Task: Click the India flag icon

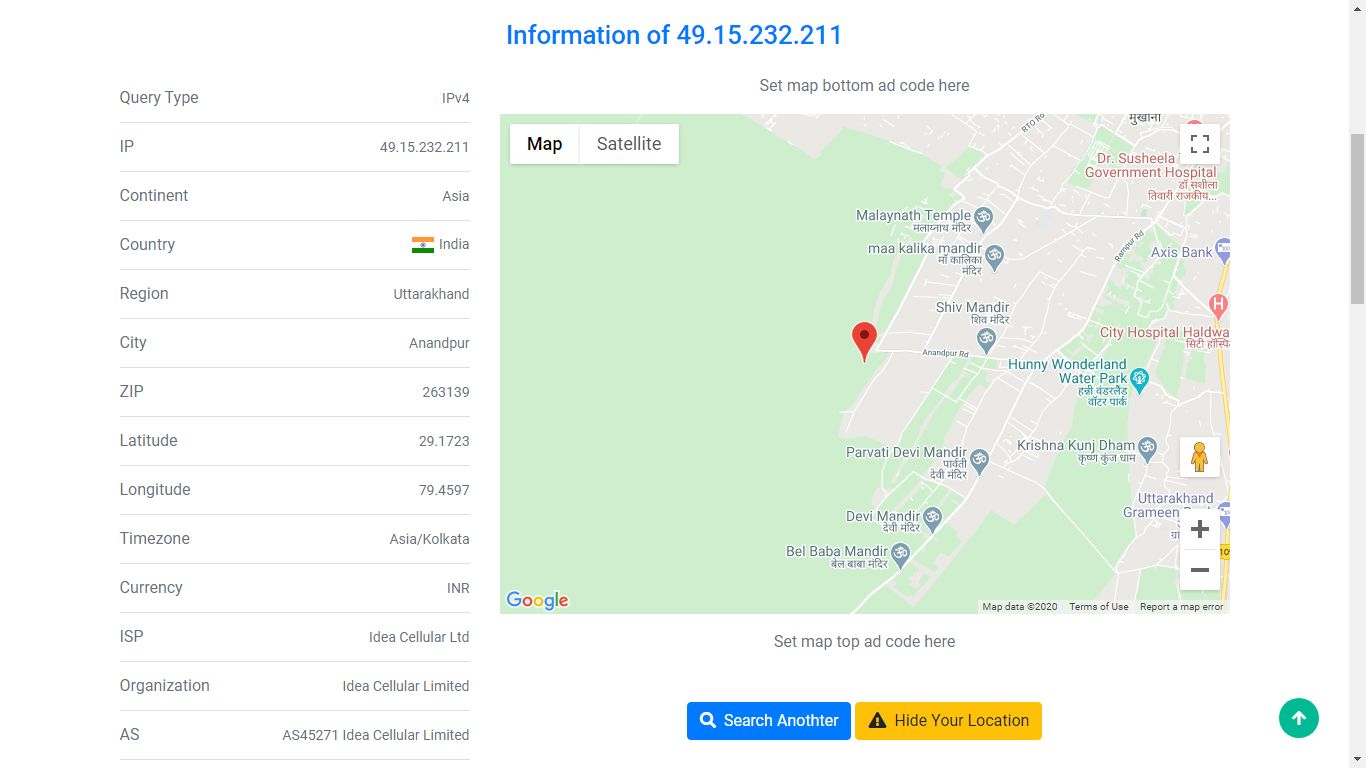Action: click(423, 245)
